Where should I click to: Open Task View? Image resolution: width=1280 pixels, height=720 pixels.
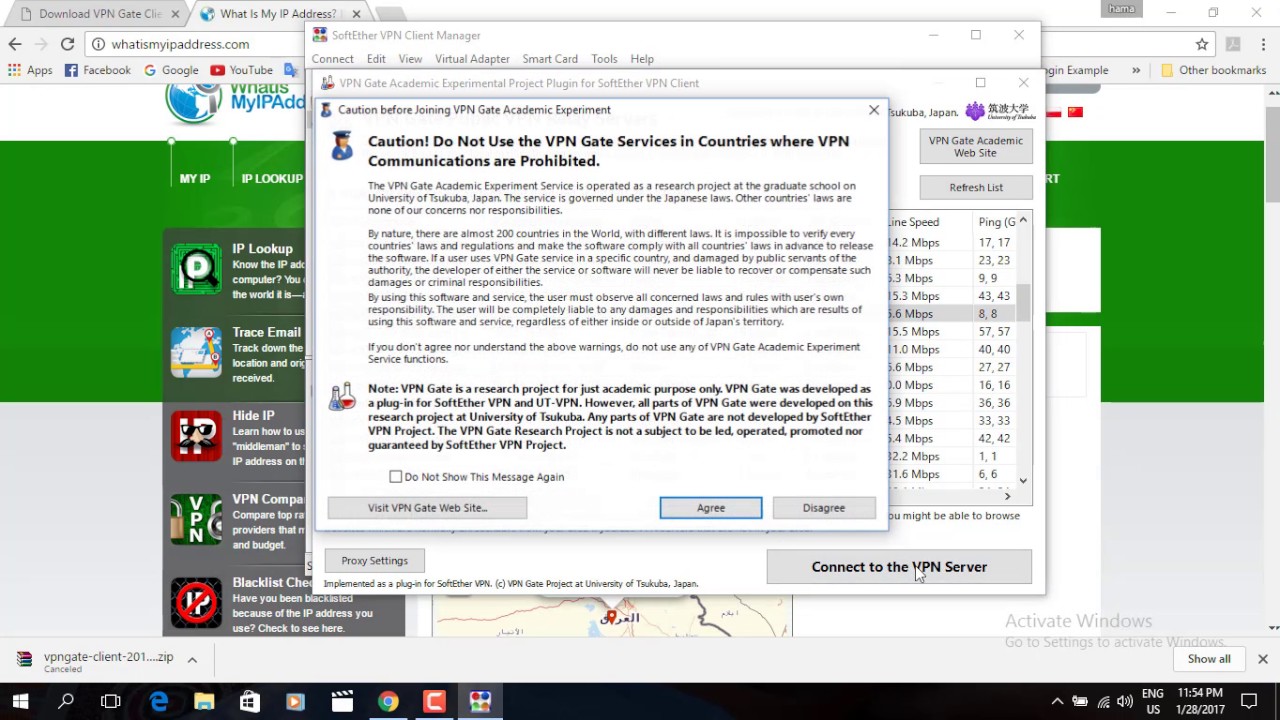point(111,702)
